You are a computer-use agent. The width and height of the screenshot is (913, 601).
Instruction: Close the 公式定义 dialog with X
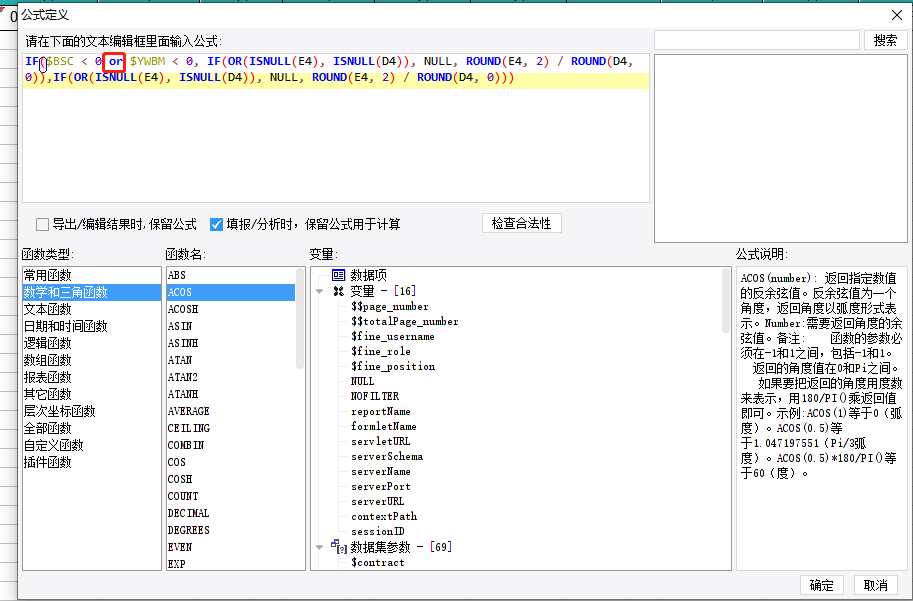896,14
